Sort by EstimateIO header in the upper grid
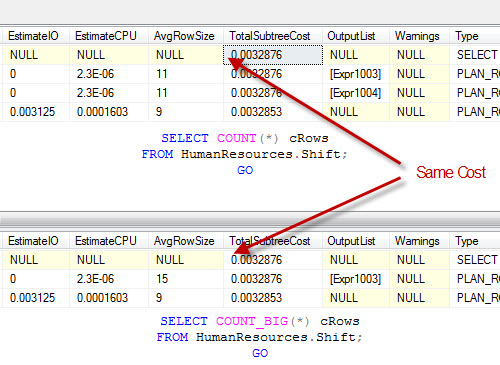Image resolution: width=500 pixels, height=365 pixels. pos(35,36)
